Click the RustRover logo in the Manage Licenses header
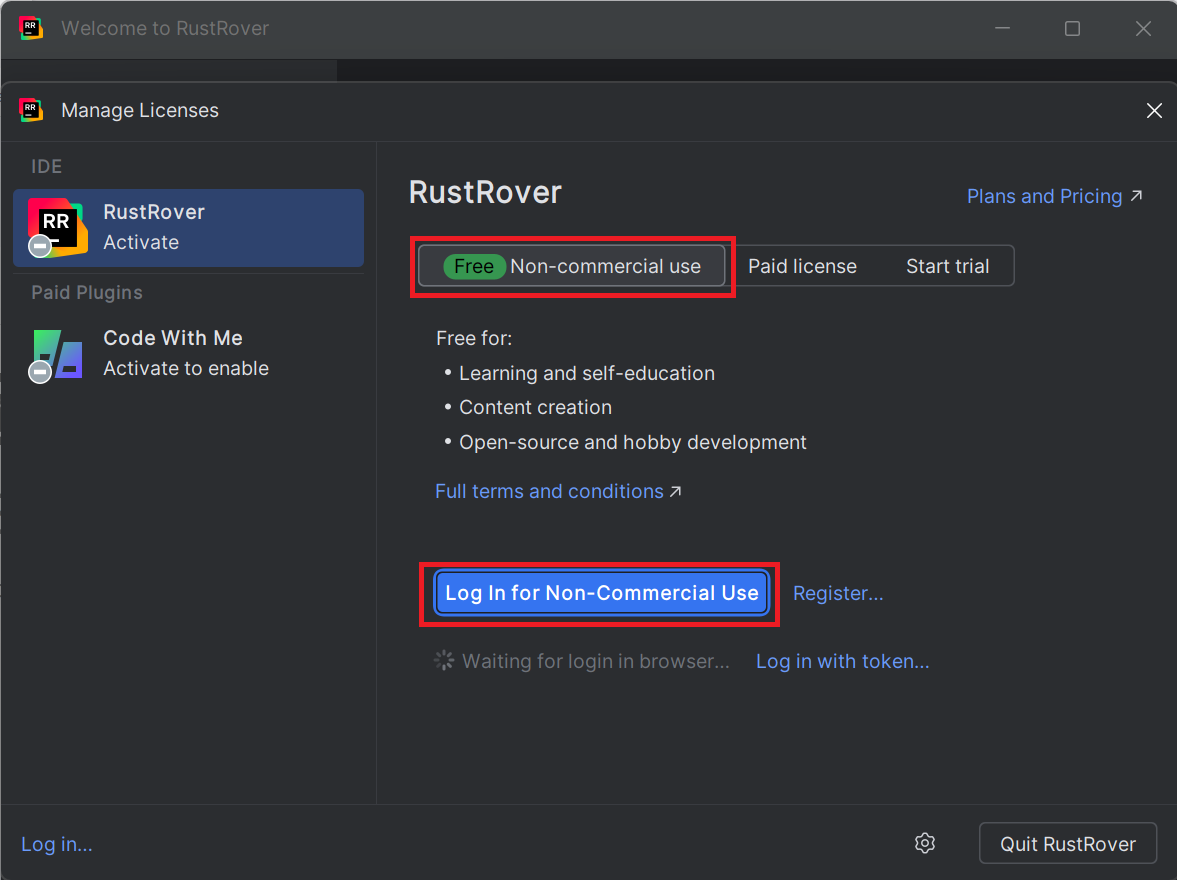1177x880 pixels. pos(31,110)
